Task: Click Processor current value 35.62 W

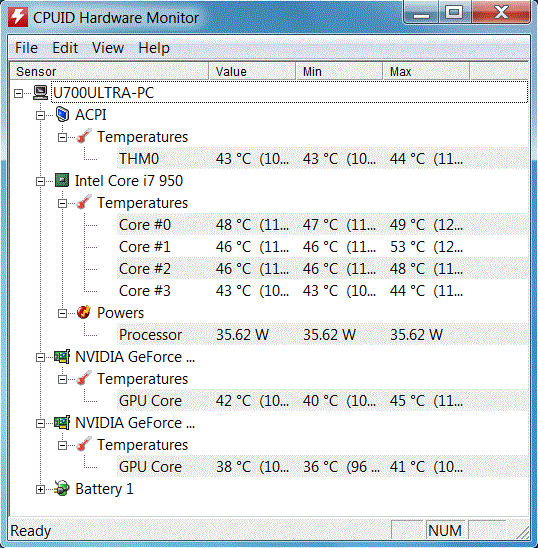Action: pos(242,335)
